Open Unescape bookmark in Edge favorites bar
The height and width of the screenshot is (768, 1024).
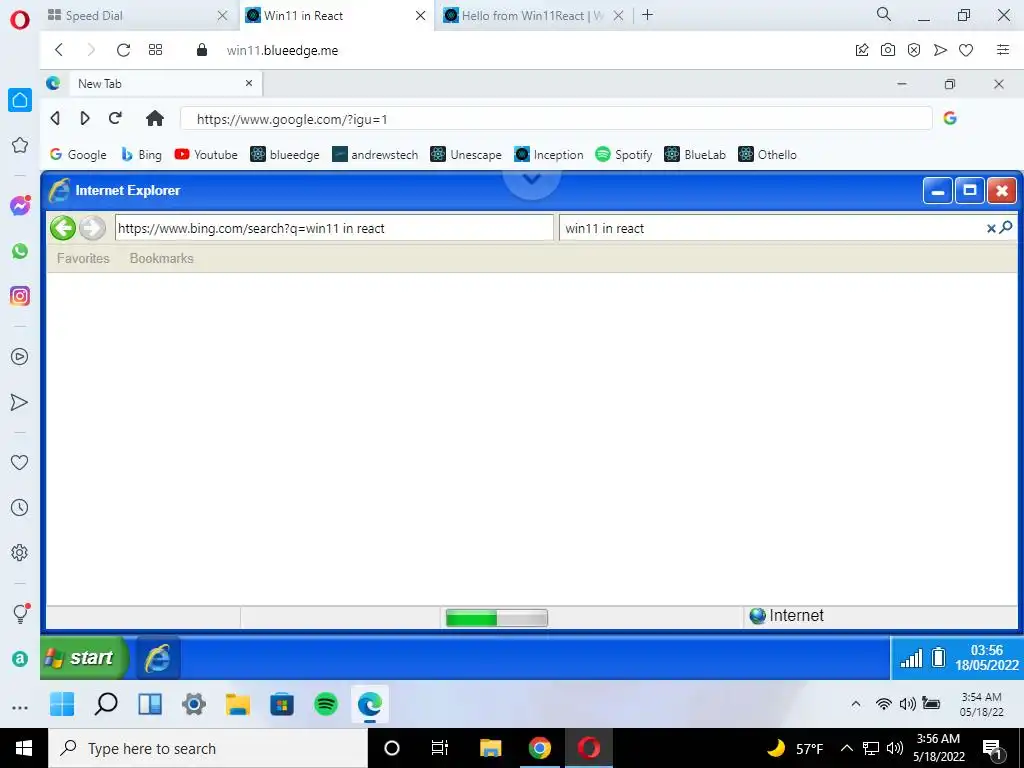pyautogui.click(x=466, y=155)
